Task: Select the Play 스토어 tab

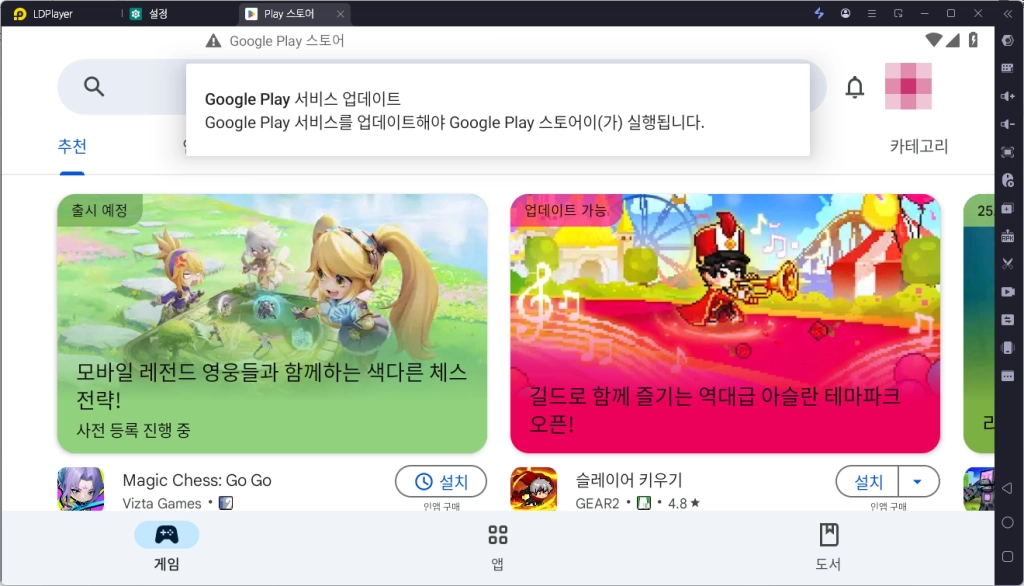Action: tap(289, 14)
